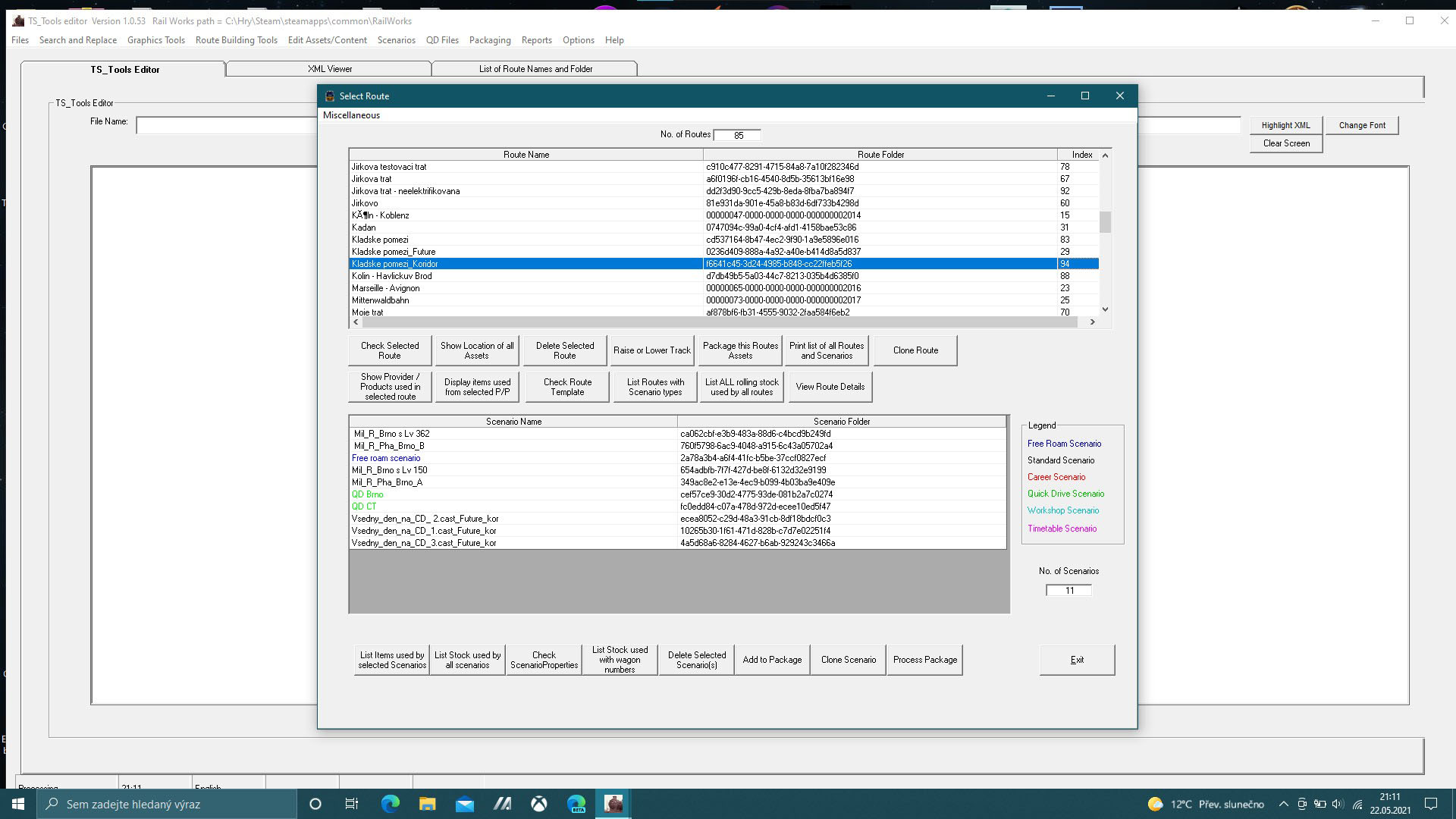The height and width of the screenshot is (819, 1456).
Task: Click Show Location of all Assets
Action: click(477, 350)
